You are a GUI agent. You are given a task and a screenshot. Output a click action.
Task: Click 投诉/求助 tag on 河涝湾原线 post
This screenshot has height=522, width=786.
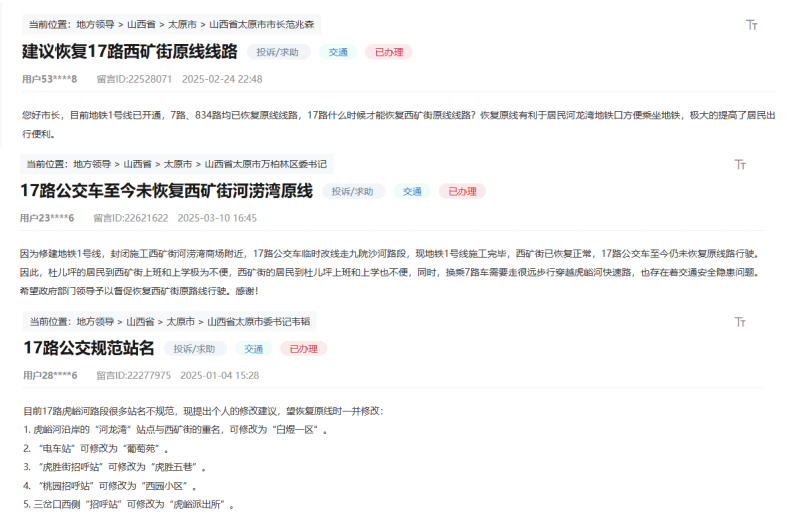coord(353,191)
